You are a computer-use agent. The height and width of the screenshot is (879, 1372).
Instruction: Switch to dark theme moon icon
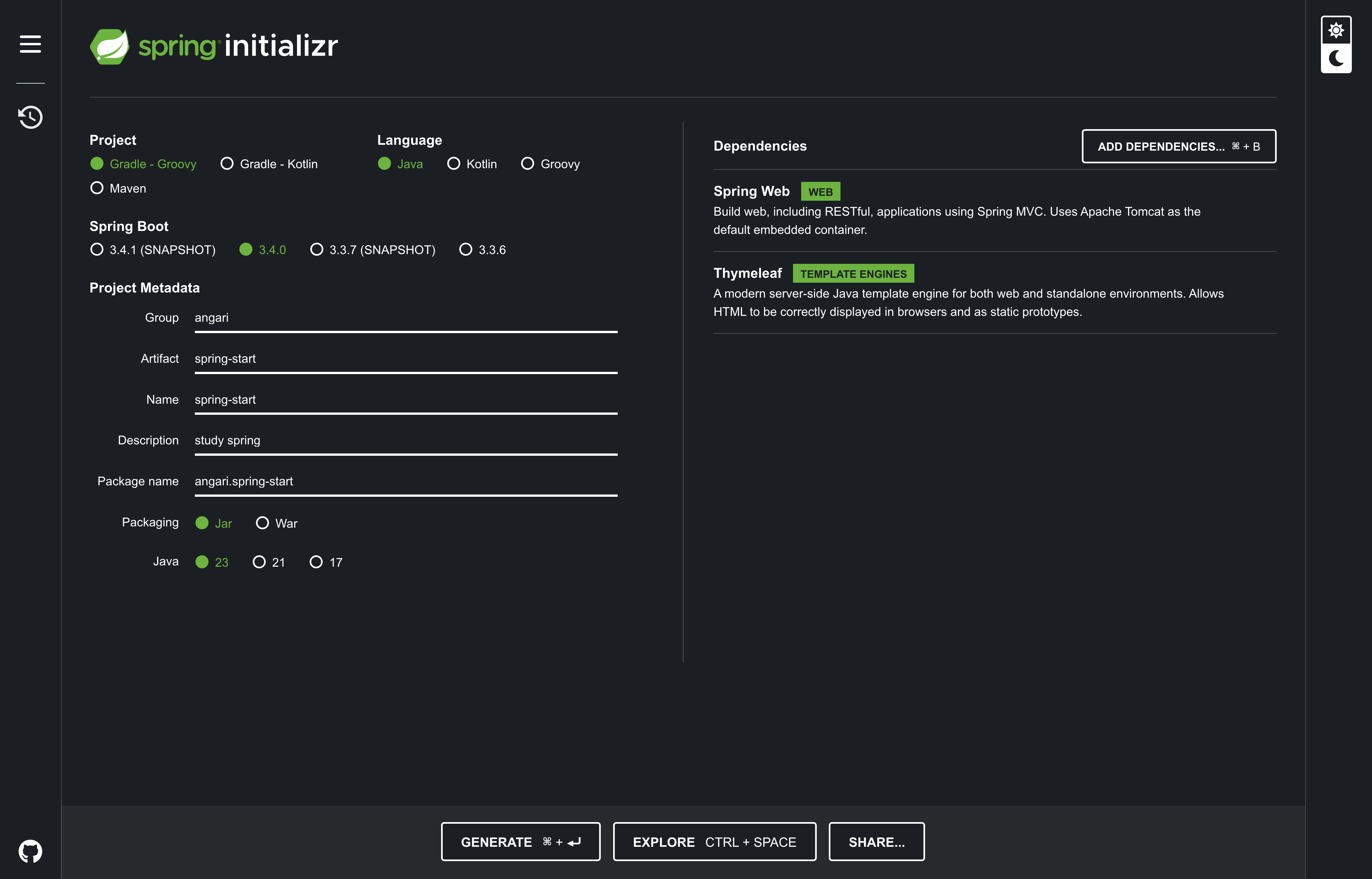tap(1336, 58)
